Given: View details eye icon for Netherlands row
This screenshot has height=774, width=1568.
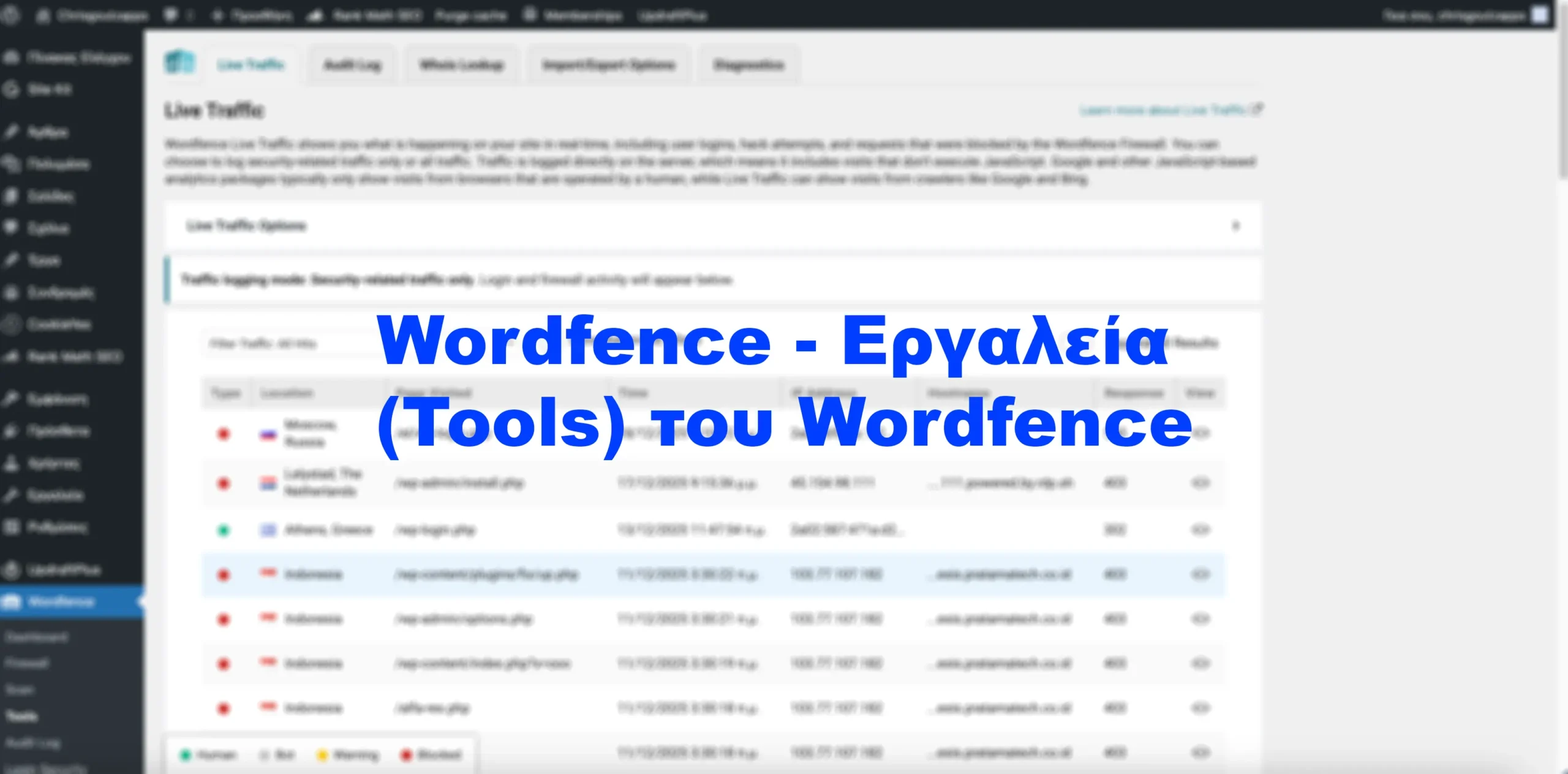Looking at the screenshot, I should click(x=1200, y=483).
